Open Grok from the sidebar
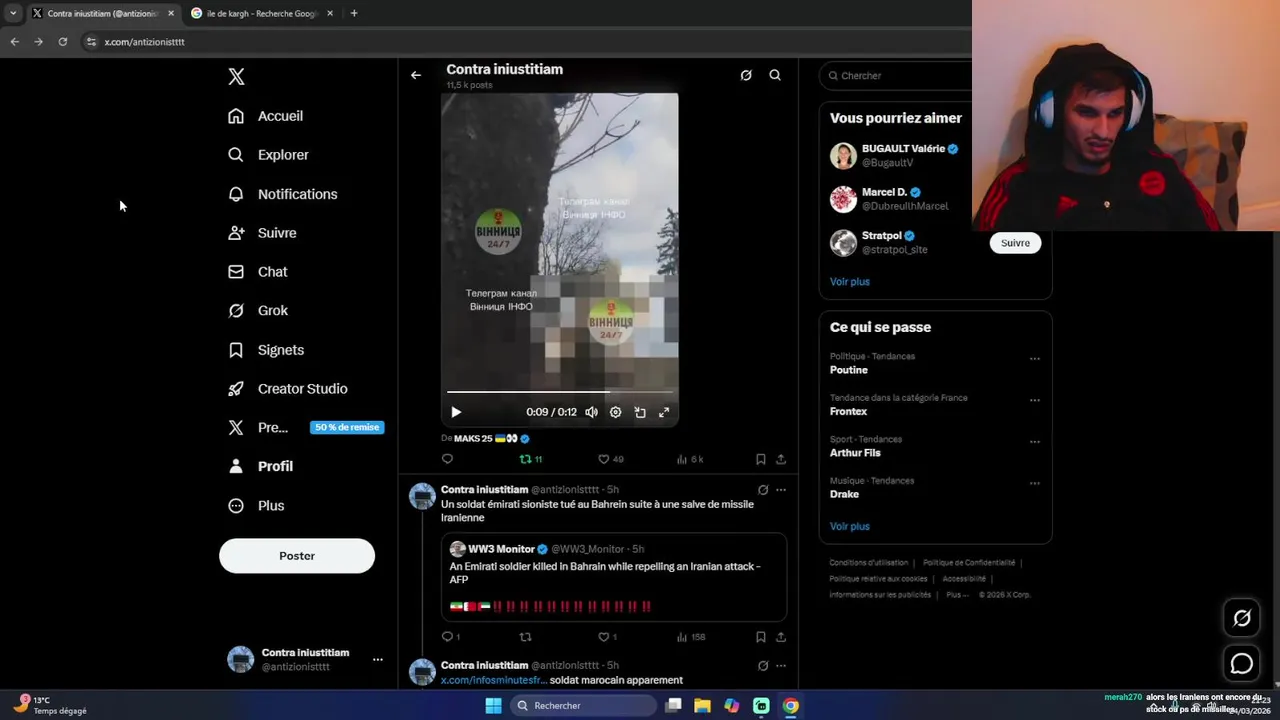 pyautogui.click(x=258, y=311)
